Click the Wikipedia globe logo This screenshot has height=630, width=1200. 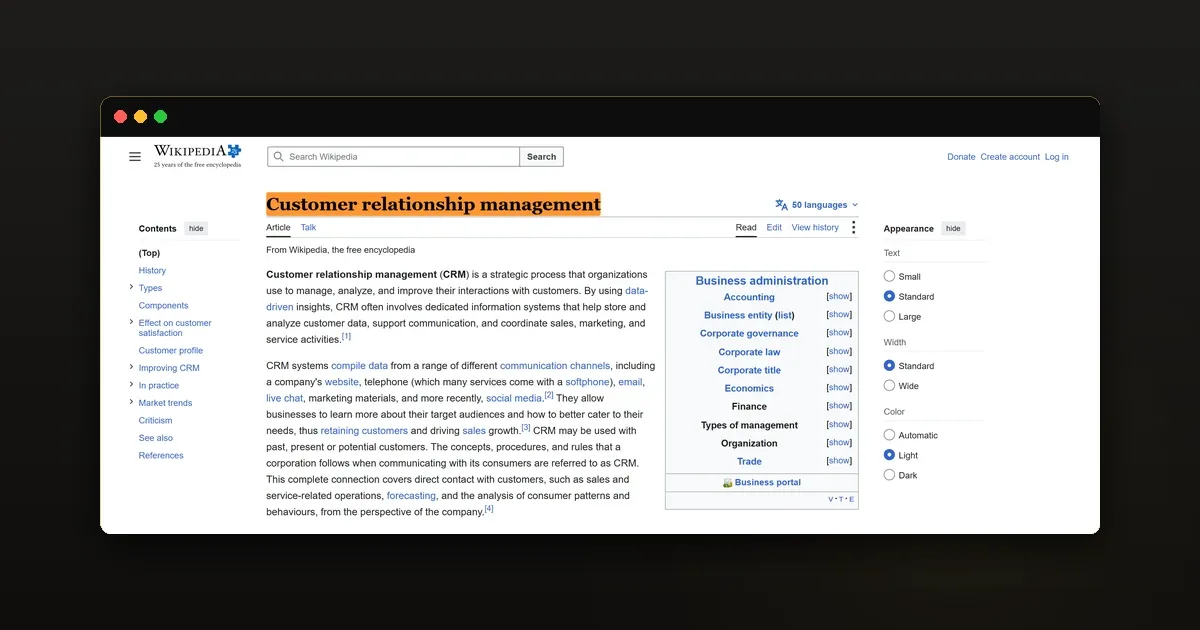point(197,156)
